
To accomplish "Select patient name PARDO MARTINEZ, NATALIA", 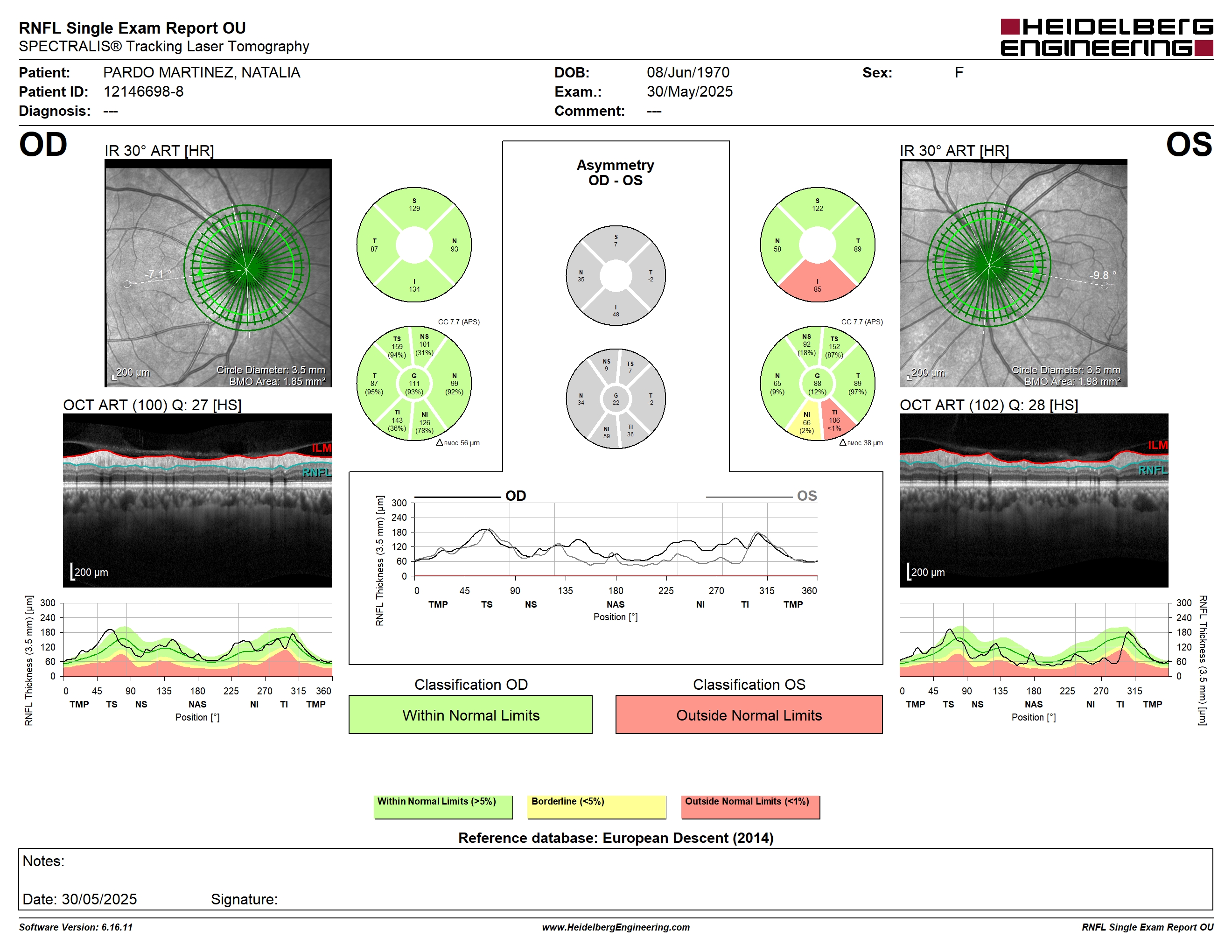I will tap(202, 73).
